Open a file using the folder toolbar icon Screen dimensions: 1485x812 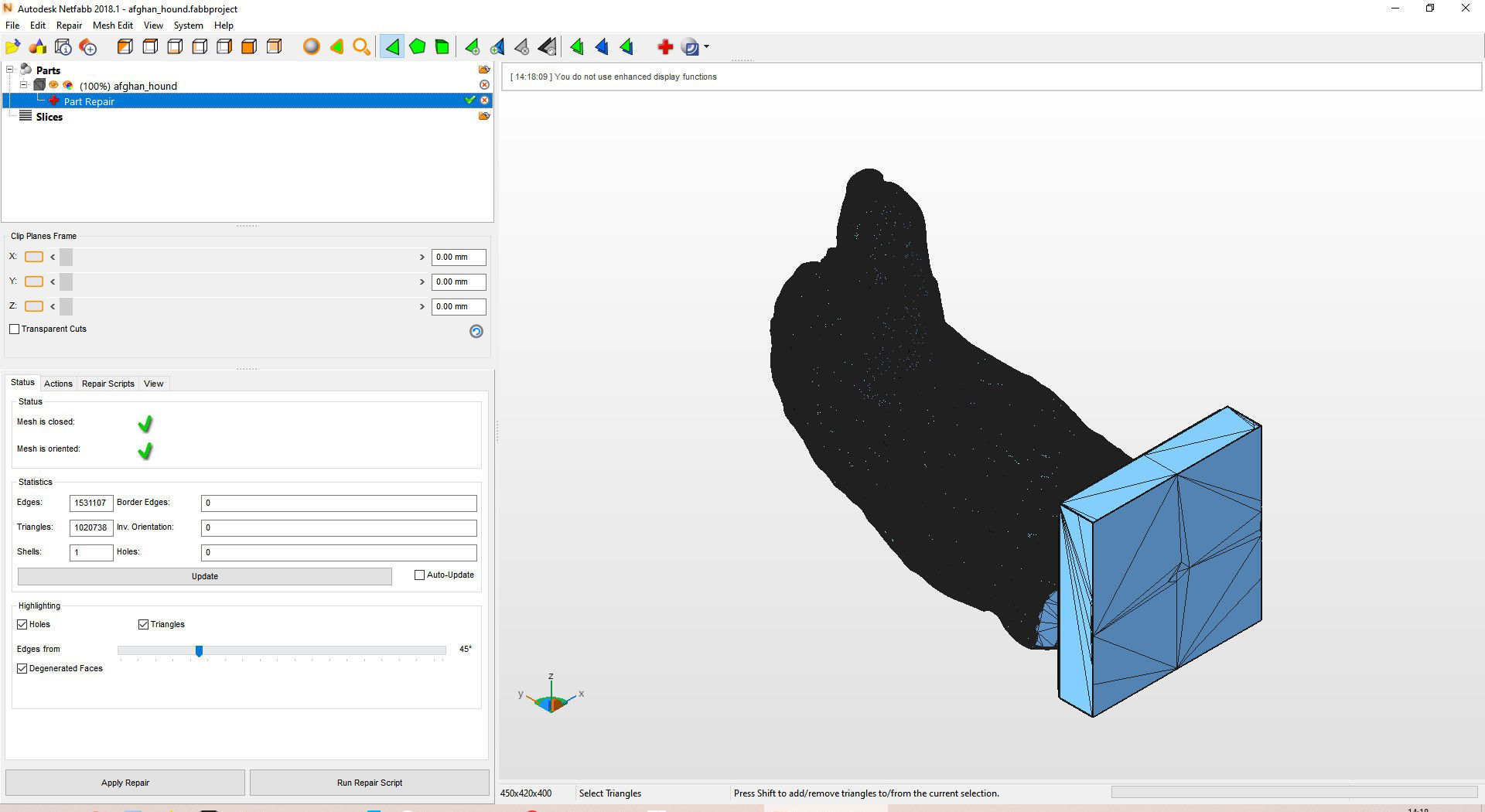point(13,47)
